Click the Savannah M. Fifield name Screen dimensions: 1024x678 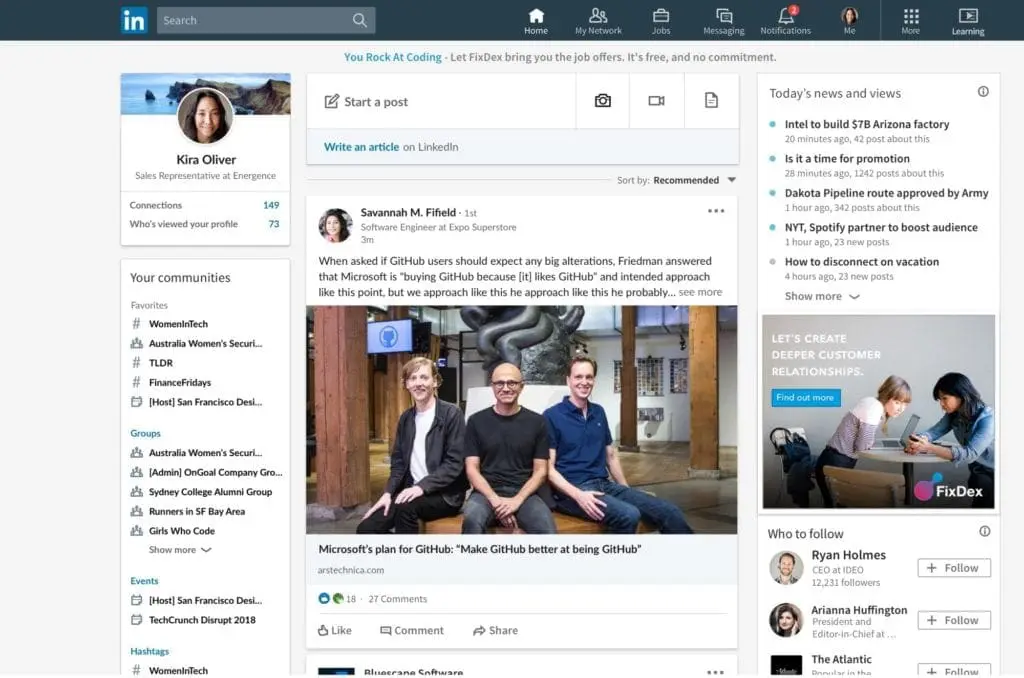pyautogui.click(x=408, y=212)
